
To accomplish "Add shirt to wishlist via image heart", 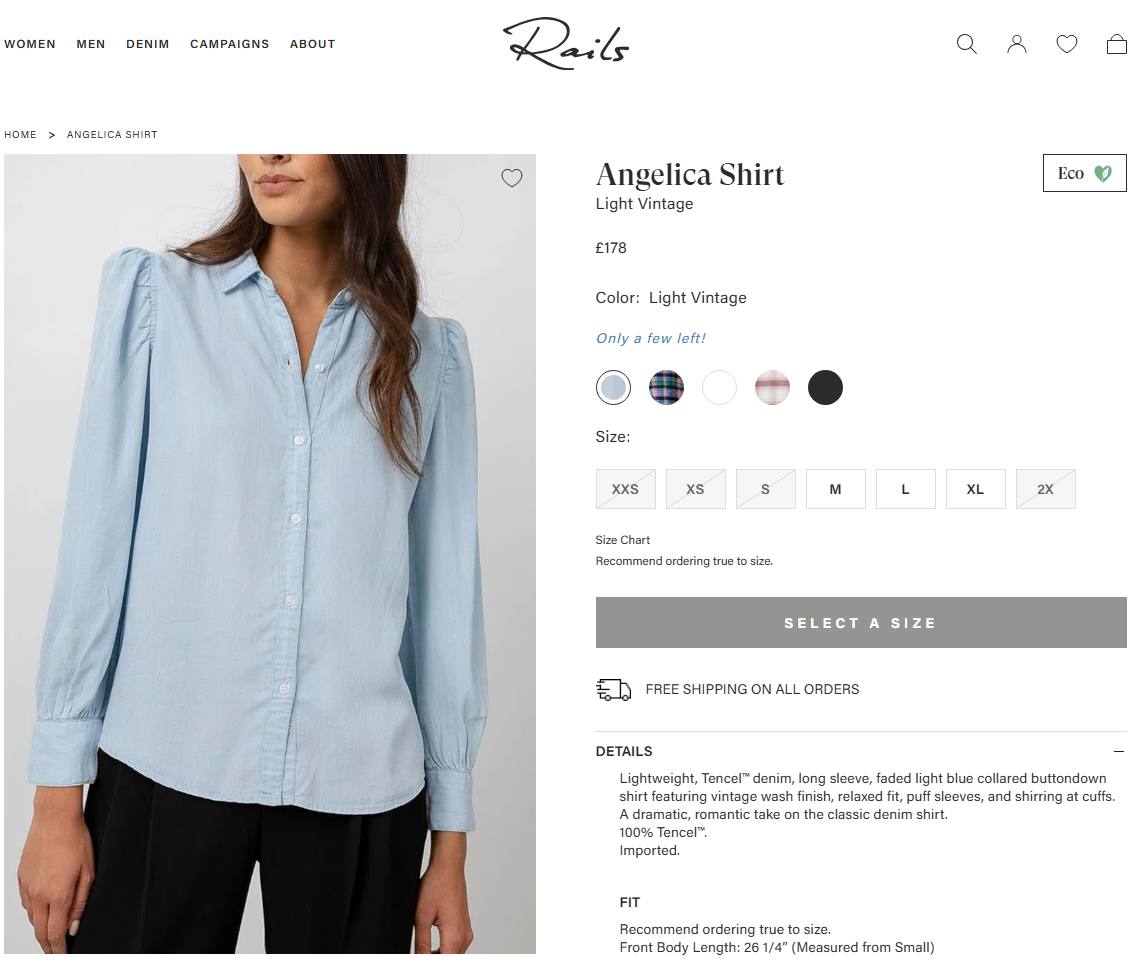I will [512, 178].
